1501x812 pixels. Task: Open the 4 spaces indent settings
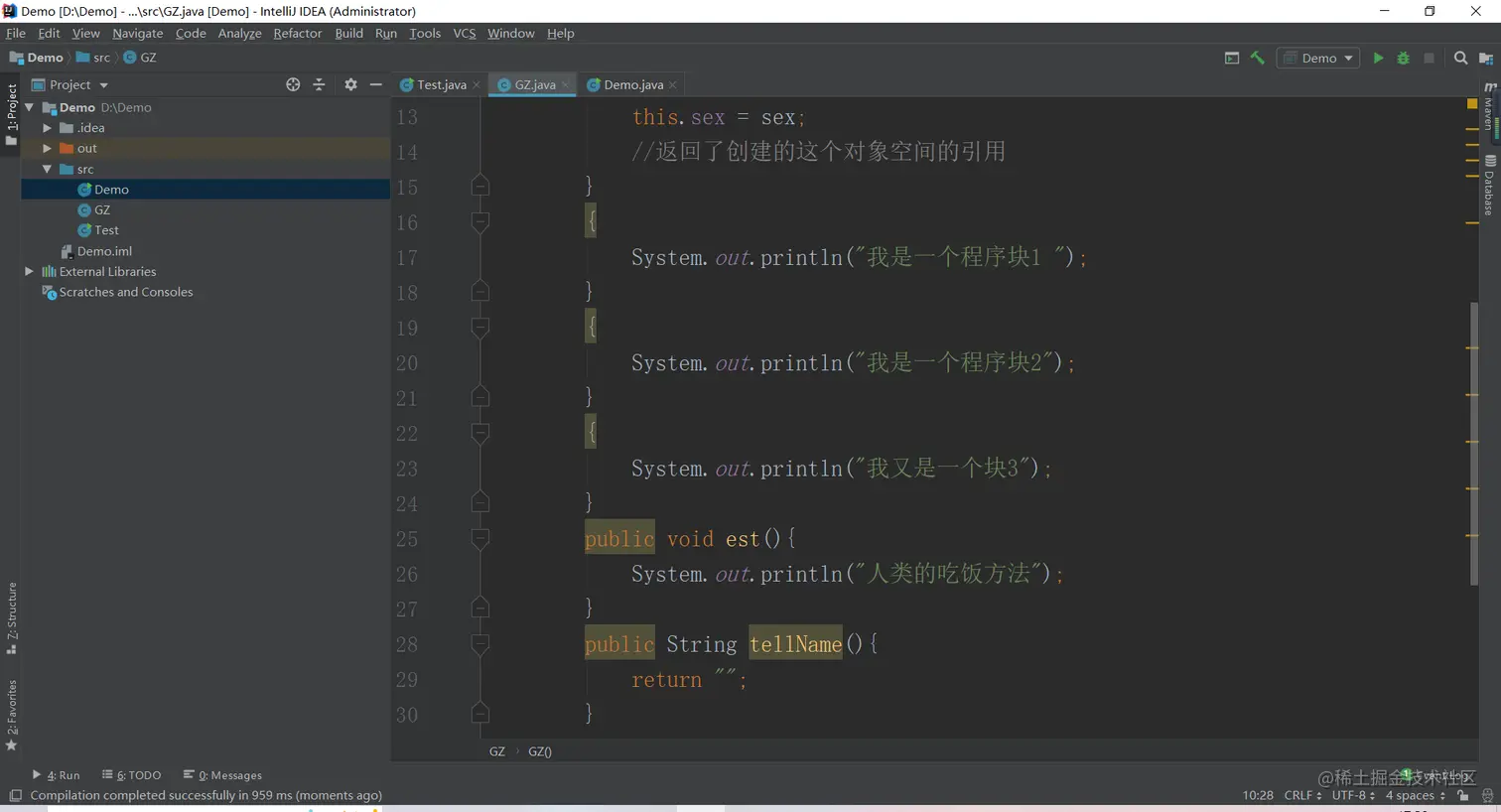tap(1415, 795)
